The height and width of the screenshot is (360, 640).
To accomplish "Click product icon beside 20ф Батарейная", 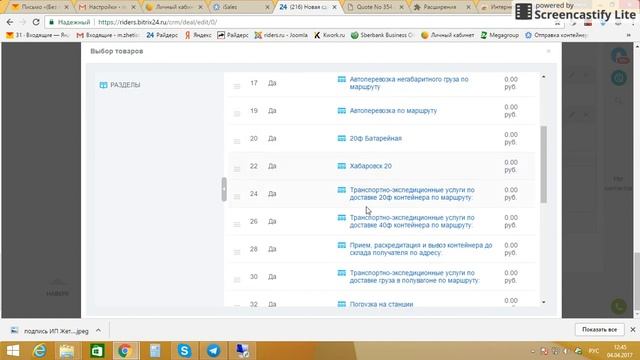I will click(342, 138).
